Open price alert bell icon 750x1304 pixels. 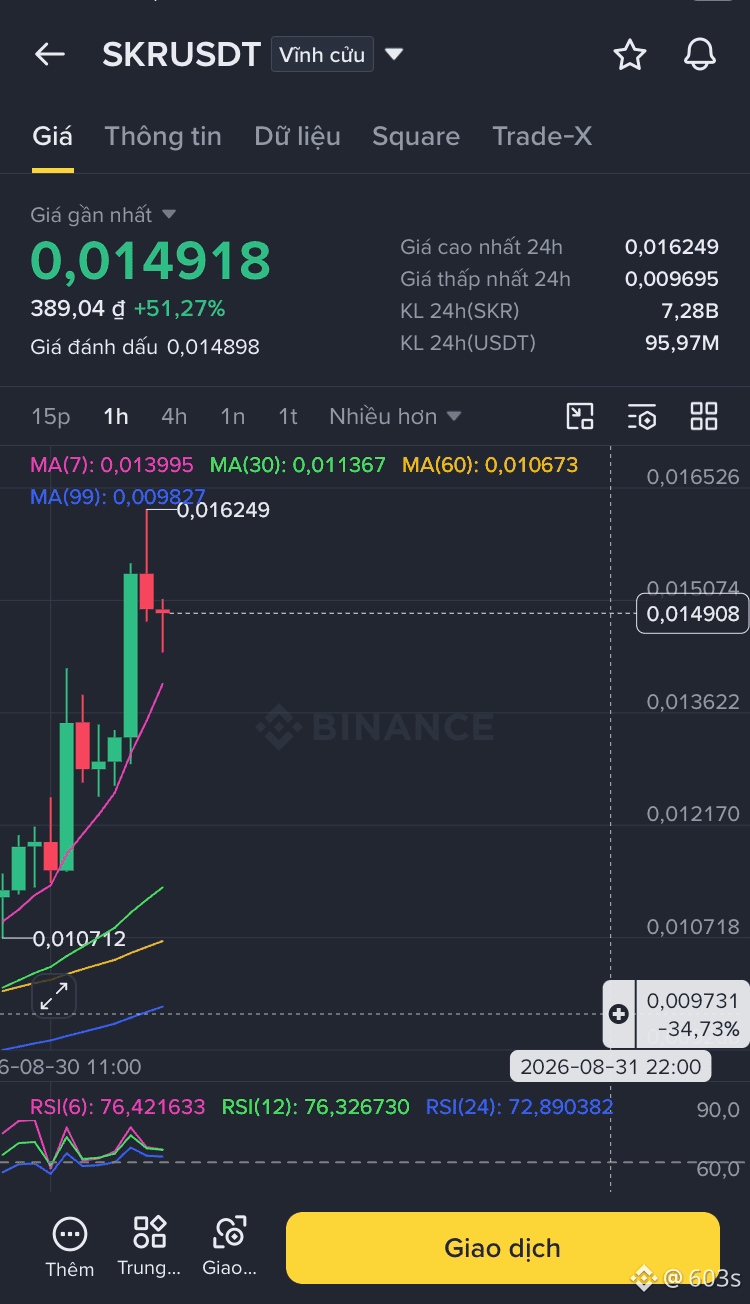coord(700,54)
